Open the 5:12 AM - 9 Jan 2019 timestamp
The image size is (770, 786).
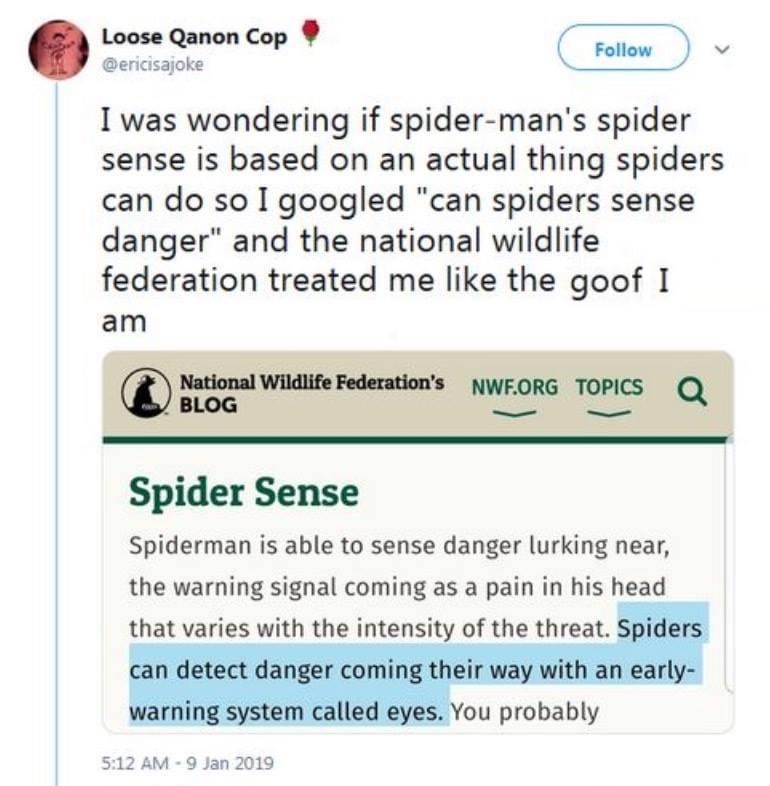pyautogui.click(x=186, y=763)
